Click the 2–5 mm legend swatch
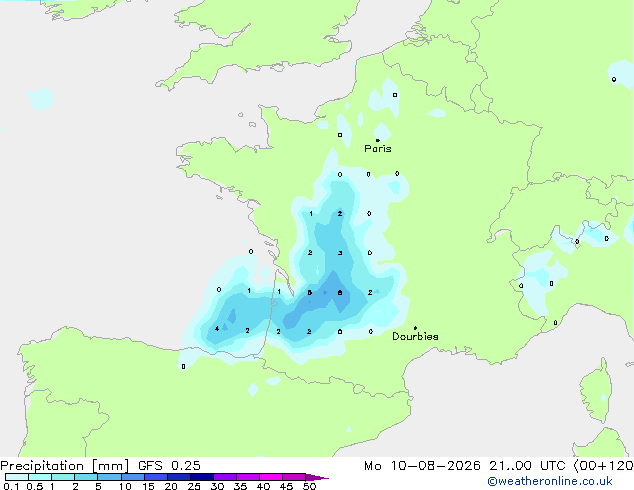This screenshot has height=490, width=634. point(86,477)
